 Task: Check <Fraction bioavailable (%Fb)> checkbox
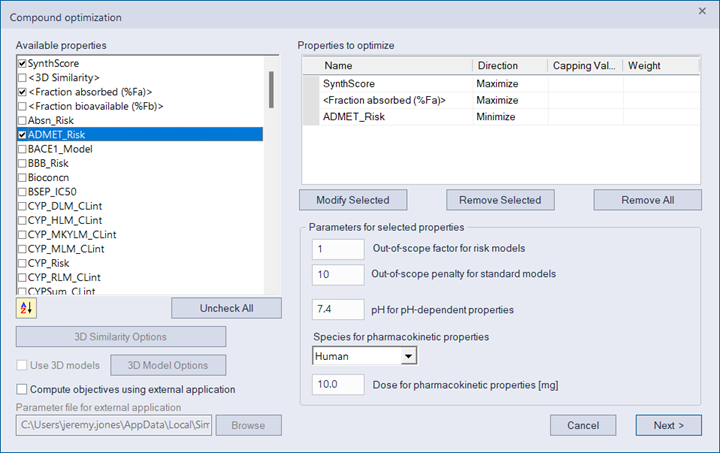coord(22,106)
